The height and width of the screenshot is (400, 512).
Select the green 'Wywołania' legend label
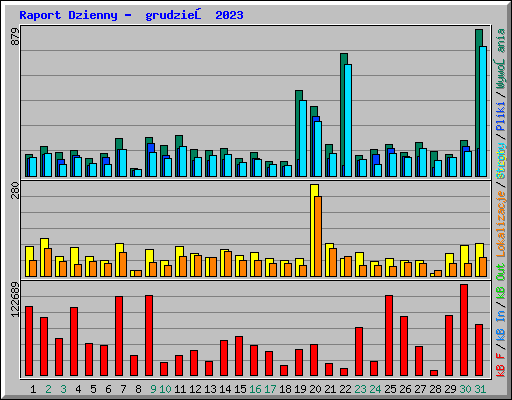click(x=501, y=59)
